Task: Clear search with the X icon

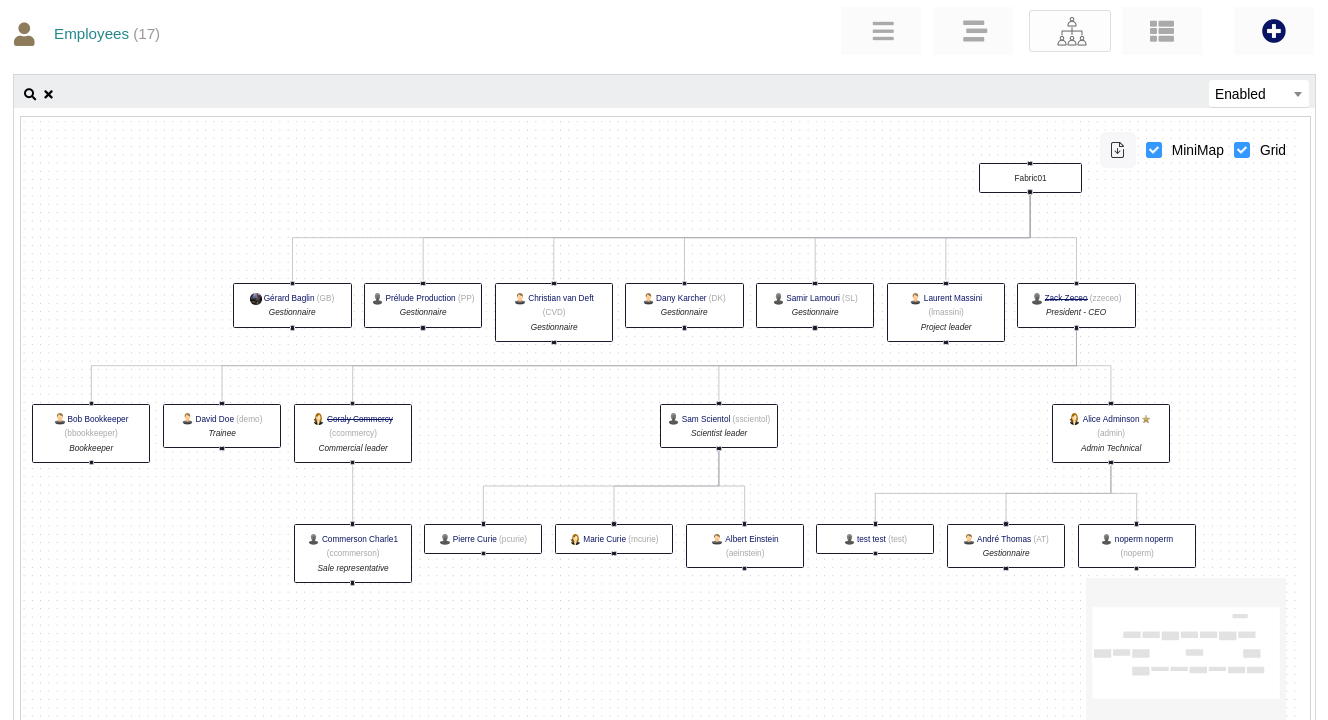Action: tap(48, 94)
